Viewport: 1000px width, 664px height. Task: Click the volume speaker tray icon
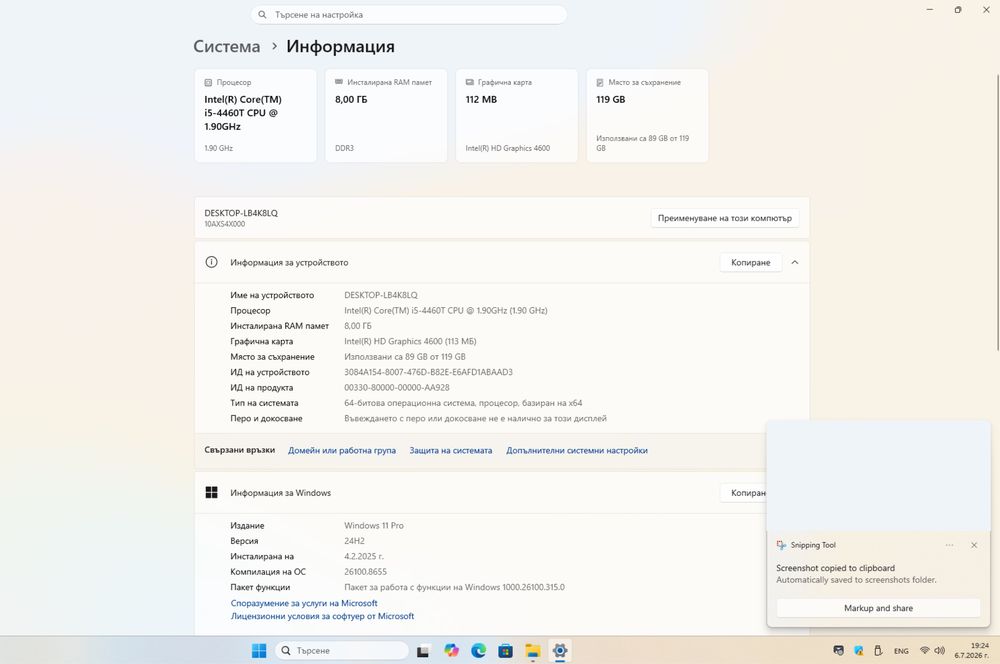tap(939, 651)
